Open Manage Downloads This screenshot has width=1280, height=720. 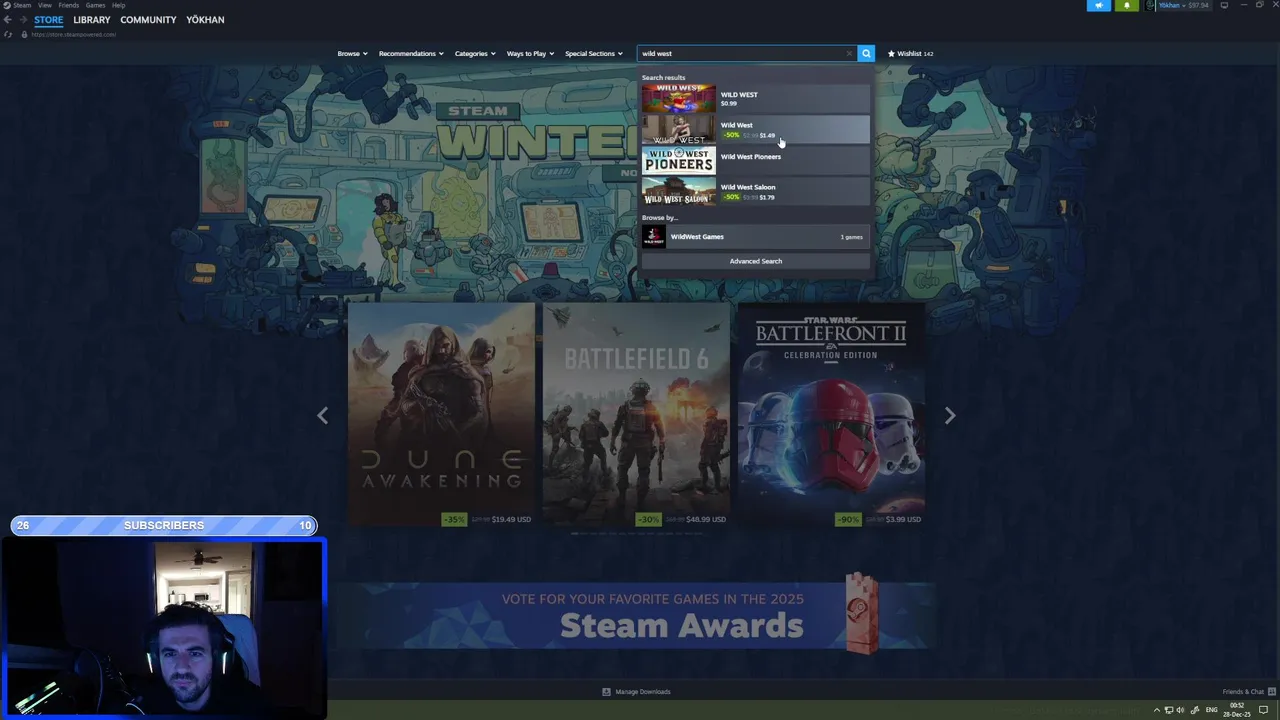(636, 692)
